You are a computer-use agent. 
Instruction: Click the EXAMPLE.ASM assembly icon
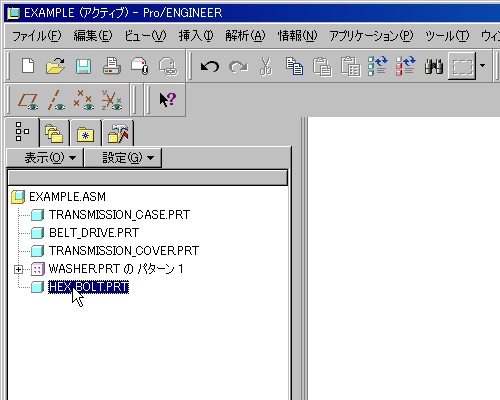(x=18, y=197)
